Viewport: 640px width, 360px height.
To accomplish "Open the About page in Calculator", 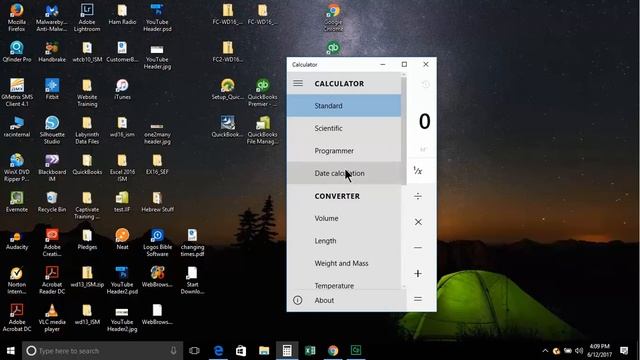I will pos(347,300).
